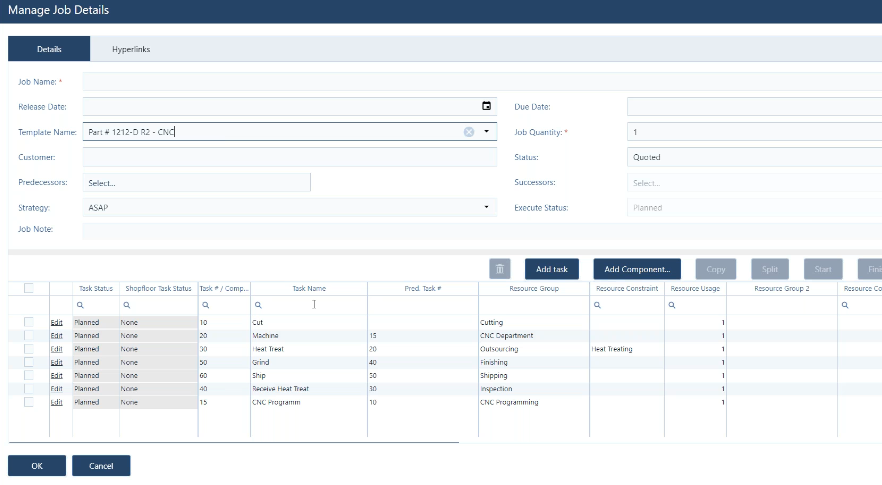The width and height of the screenshot is (882, 485).
Task: Check the box for CNC Programm task
Action: [x=29, y=402]
